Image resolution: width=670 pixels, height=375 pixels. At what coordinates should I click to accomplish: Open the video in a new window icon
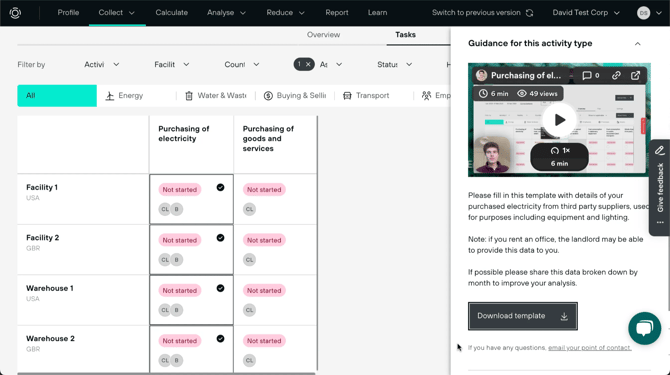[x=635, y=76]
